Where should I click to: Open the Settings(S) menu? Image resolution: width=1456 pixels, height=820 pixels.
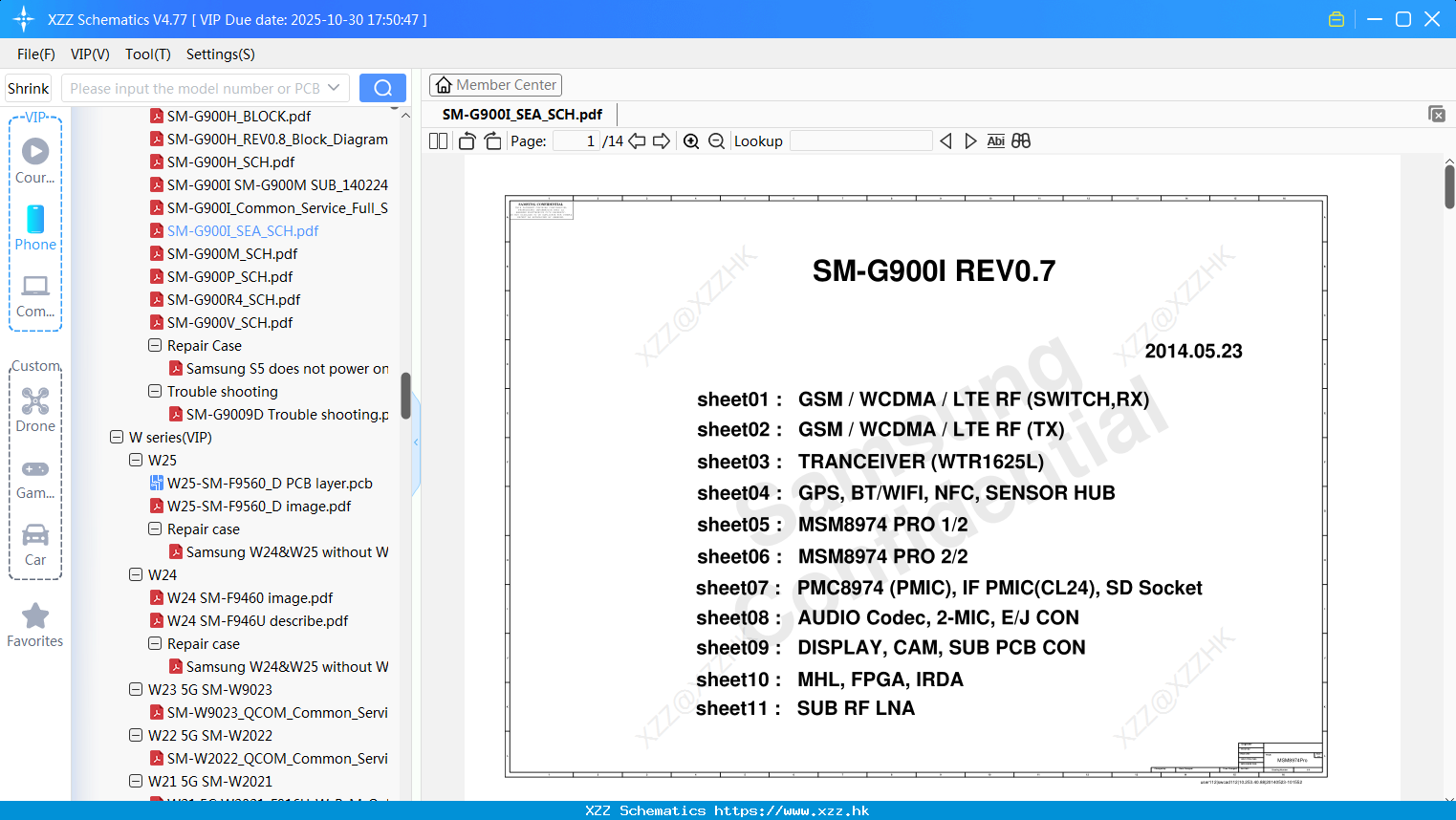pos(221,54)
